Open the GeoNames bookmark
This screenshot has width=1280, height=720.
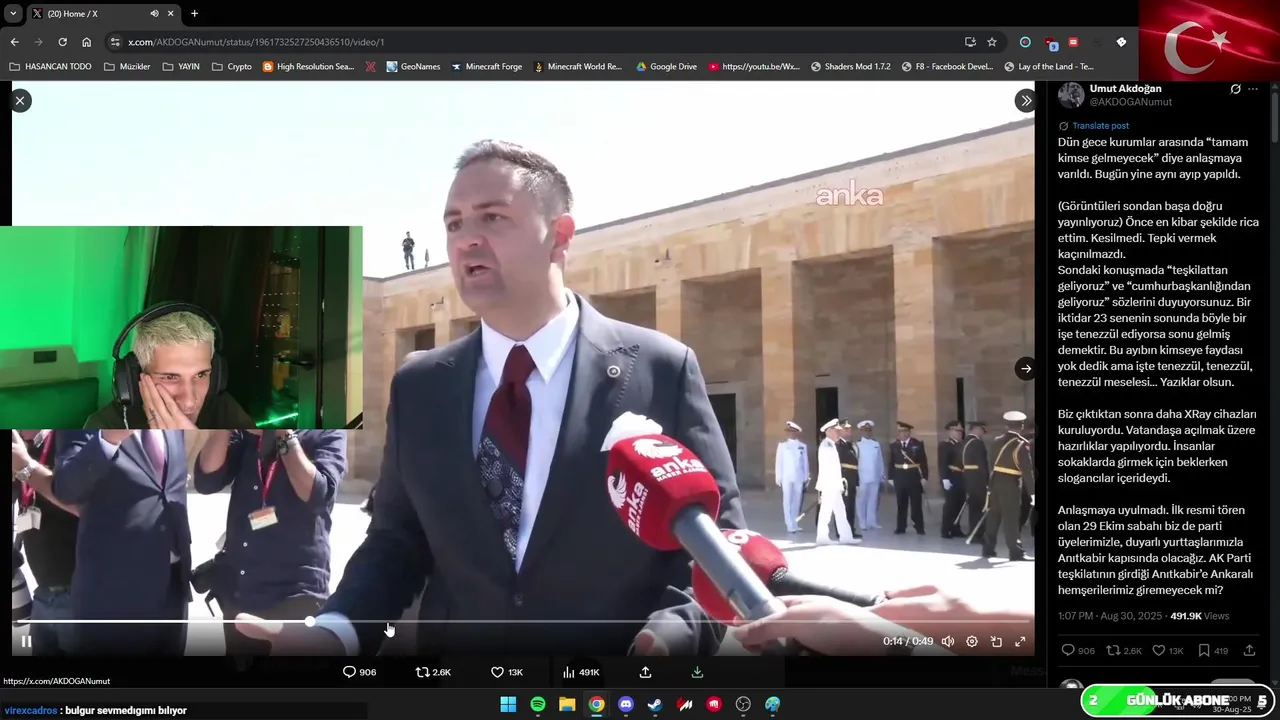click(413, 67)
